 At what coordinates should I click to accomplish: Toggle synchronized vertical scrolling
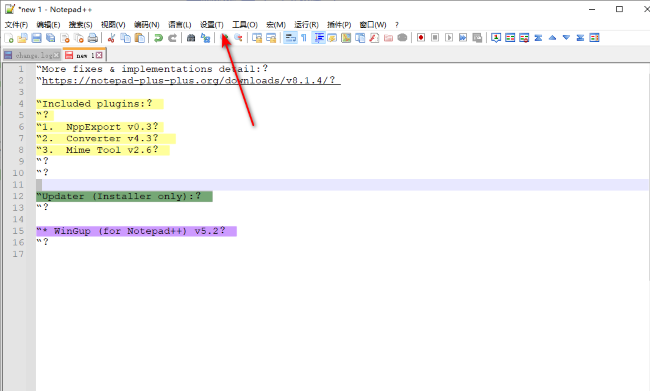pos(257,38)
